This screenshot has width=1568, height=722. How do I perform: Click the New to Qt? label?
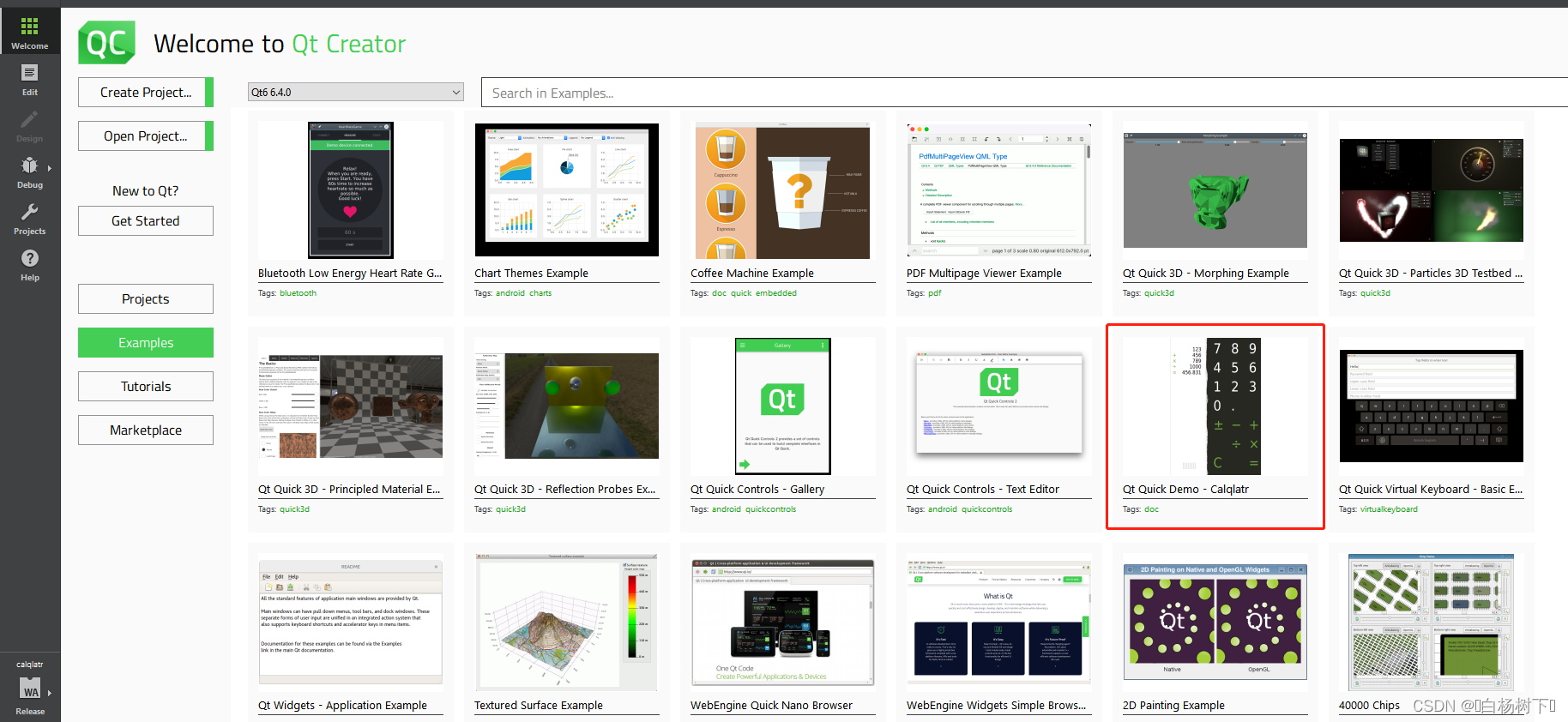coord(146,190)
